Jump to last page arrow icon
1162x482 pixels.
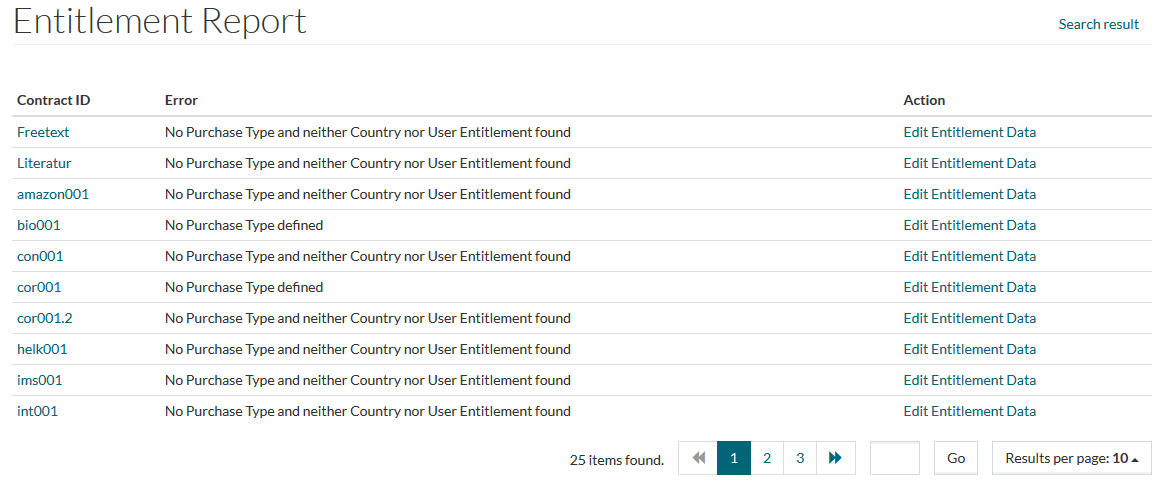[835, 458]
